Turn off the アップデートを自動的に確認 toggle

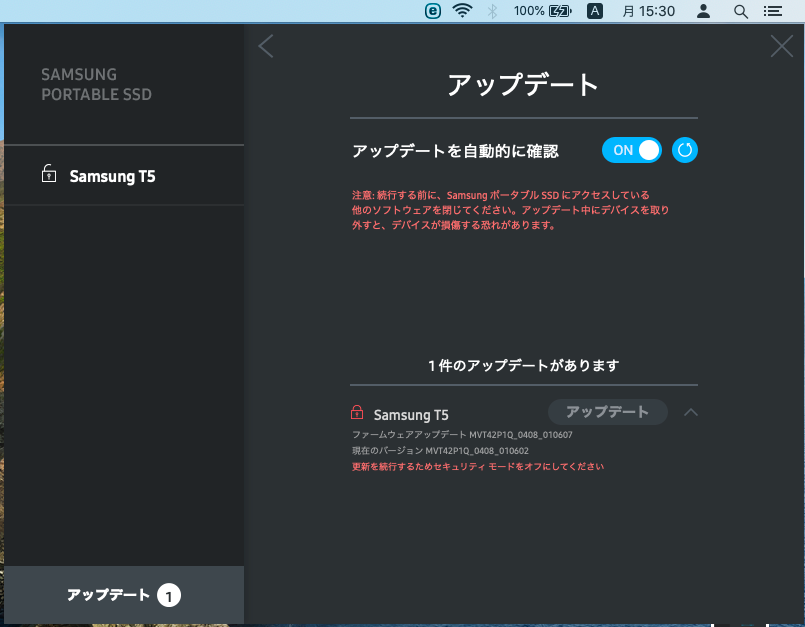click(x=632, y=150)
